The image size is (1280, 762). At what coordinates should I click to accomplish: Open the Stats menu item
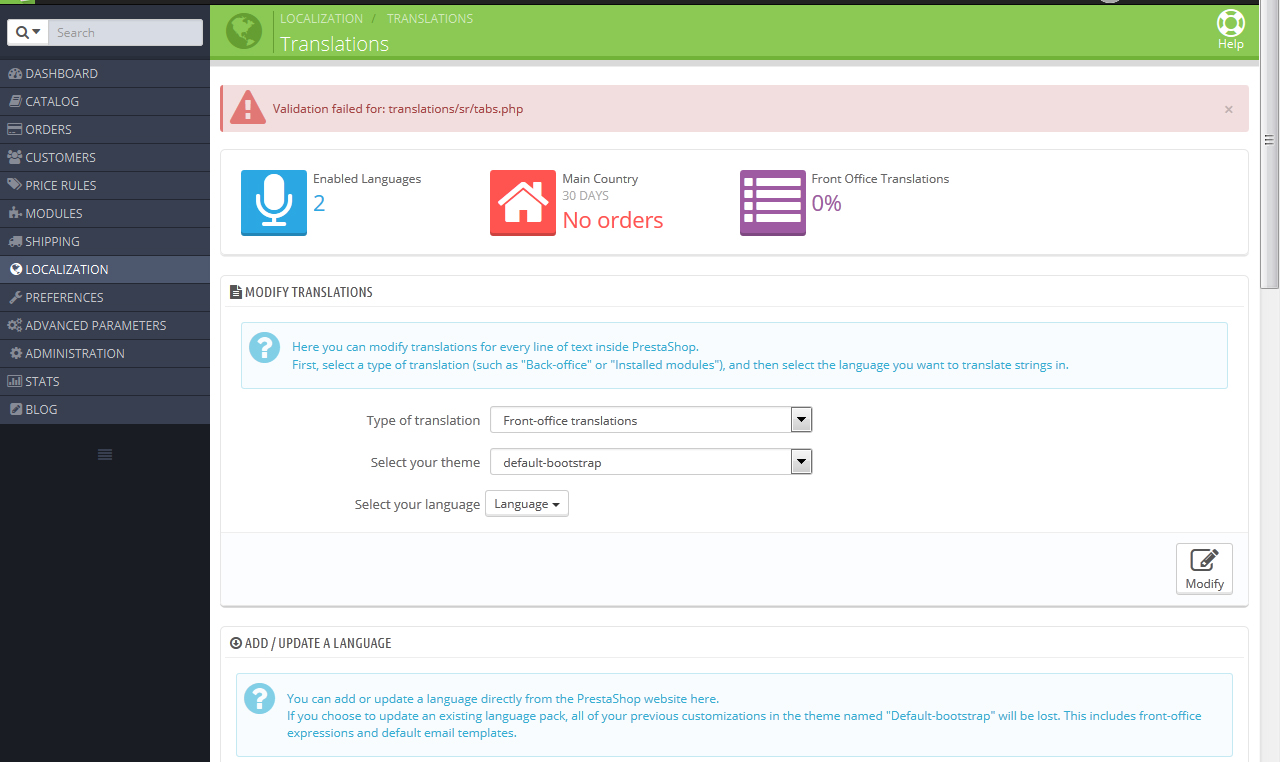(105, 381)
